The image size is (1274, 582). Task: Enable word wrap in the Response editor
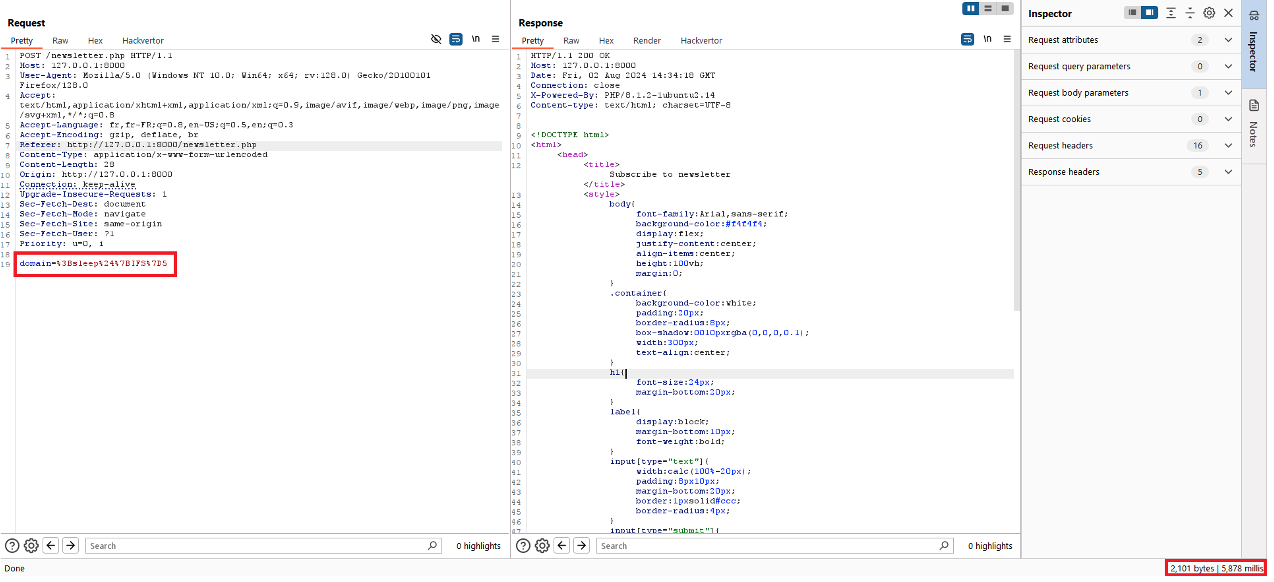pyautogui.click(x=967, y=39)
